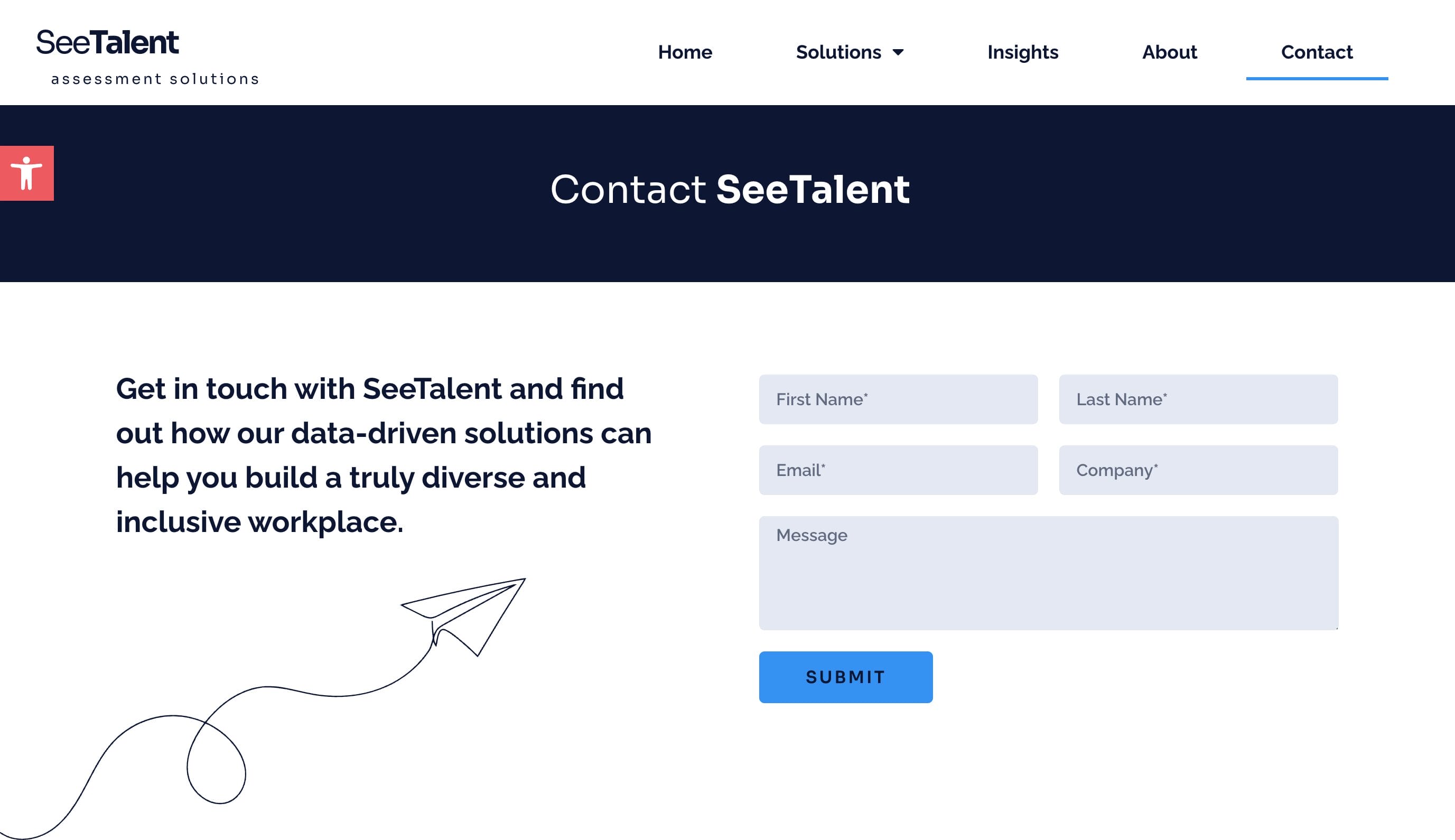Click into the Last Name field
The image size is (1455, 840).
coord(1198,399)
